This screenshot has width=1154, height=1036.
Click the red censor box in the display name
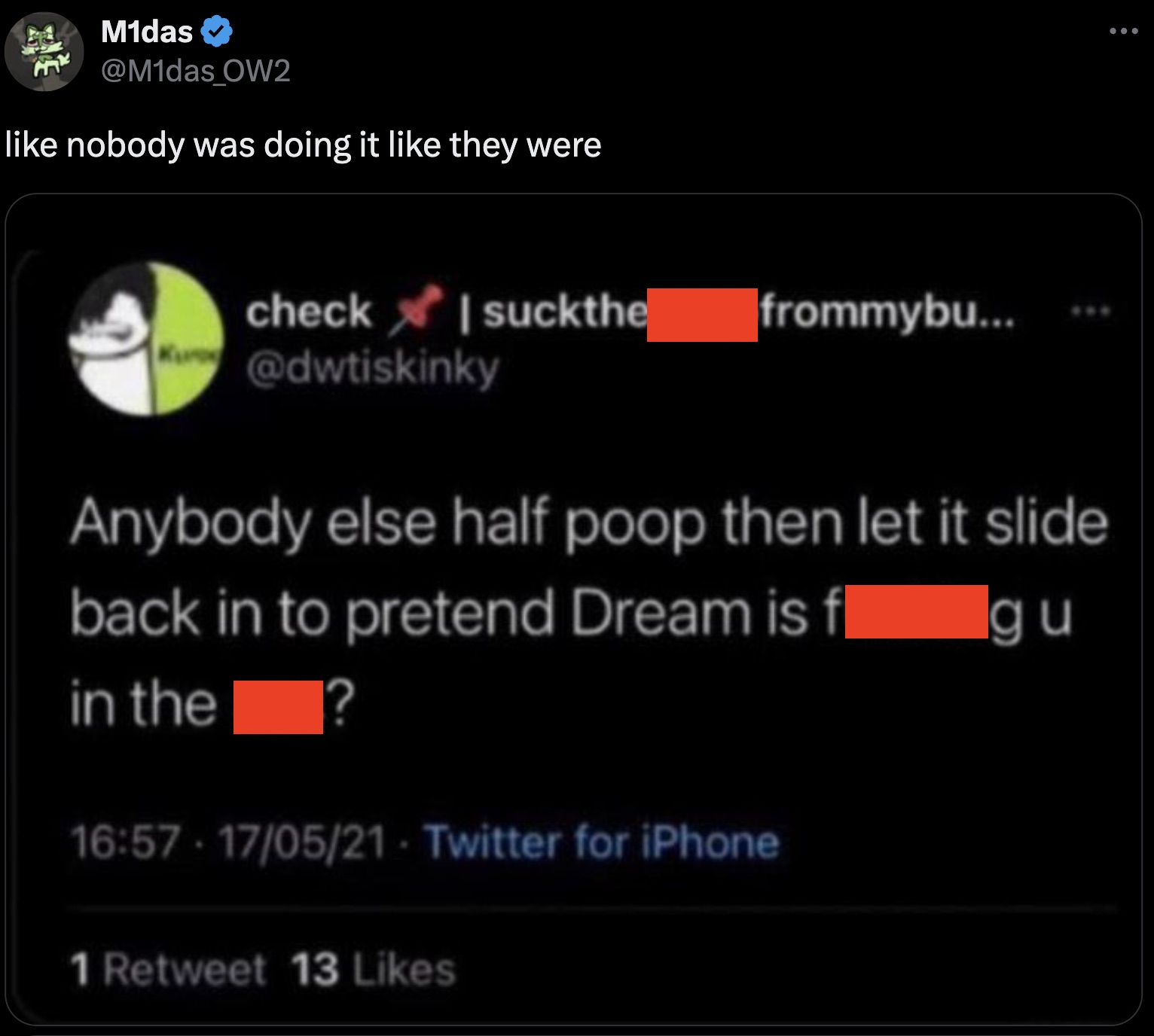702,315
